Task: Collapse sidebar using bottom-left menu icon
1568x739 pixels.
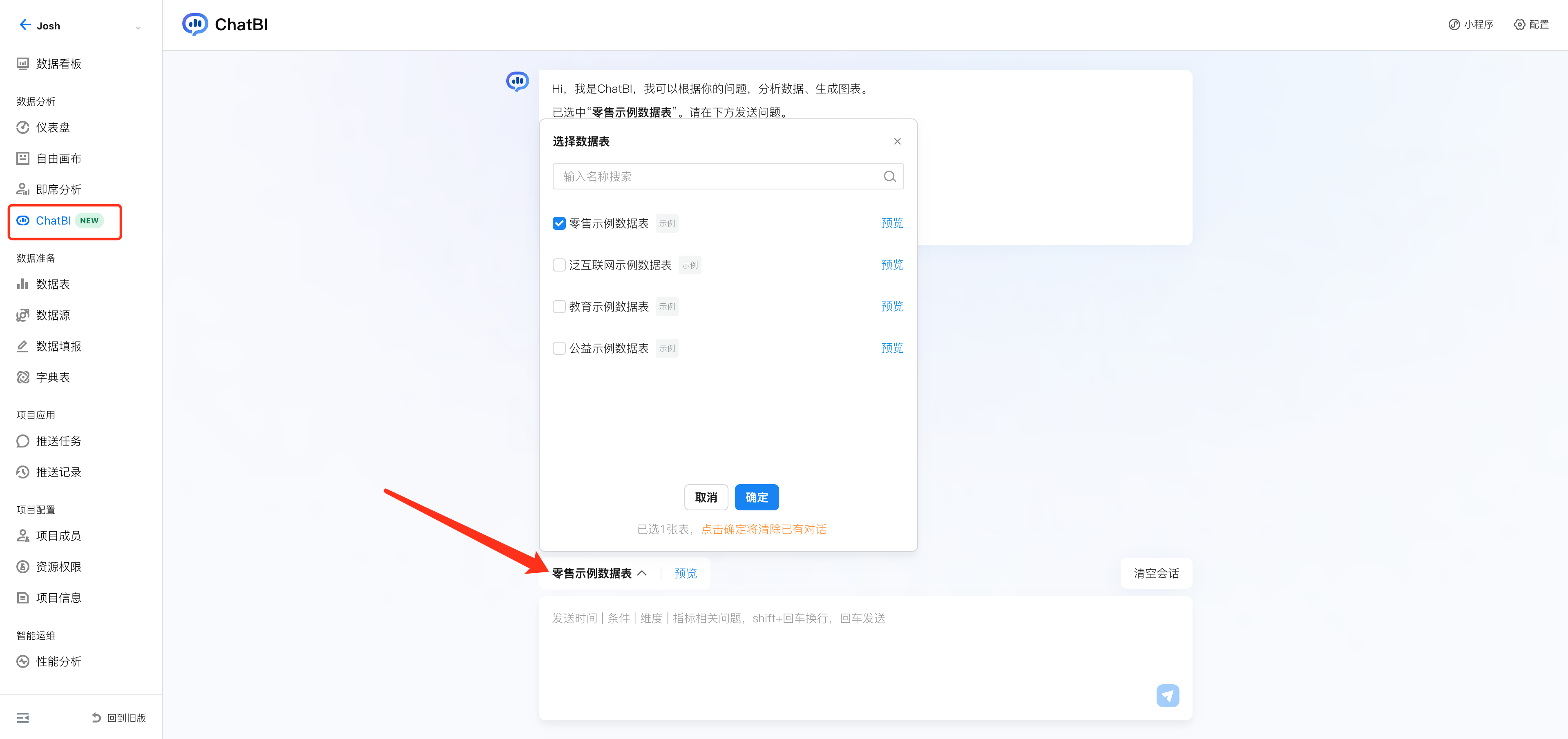Action: click(x=22, y=718)
